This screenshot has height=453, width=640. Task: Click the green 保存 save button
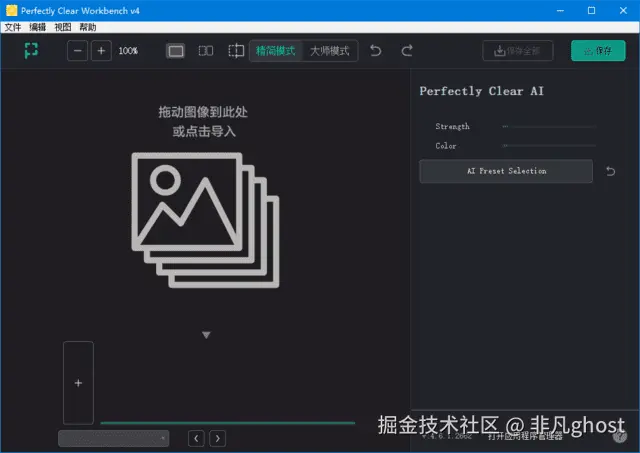(x=598, y=51)
